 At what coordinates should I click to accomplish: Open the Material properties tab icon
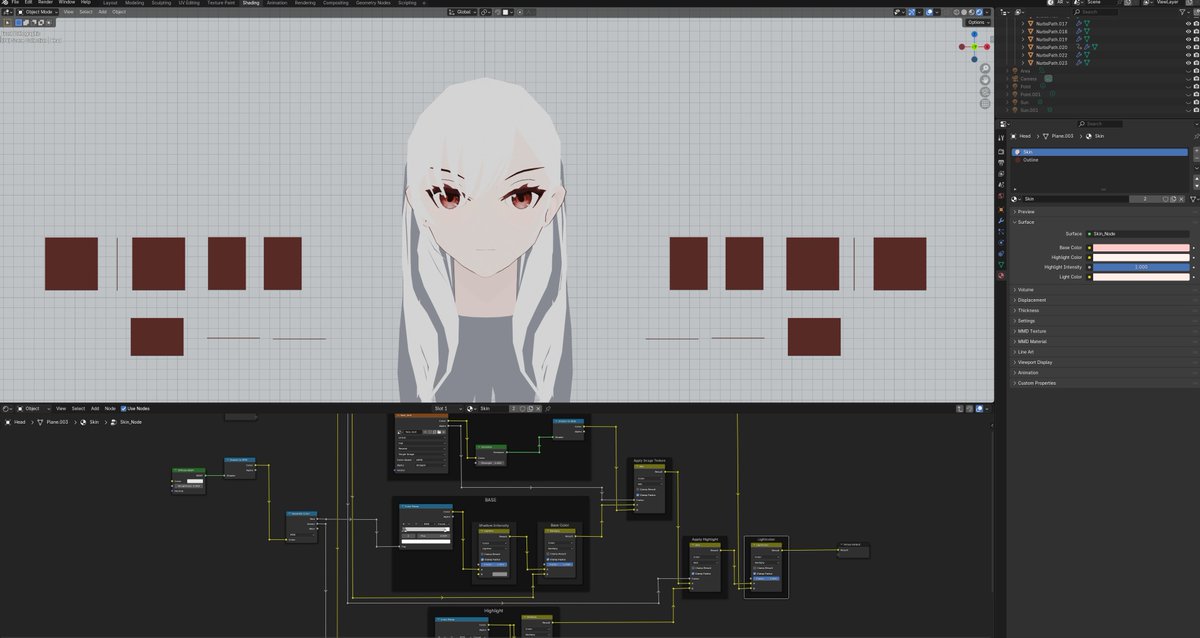click(x=1001, y=276)
